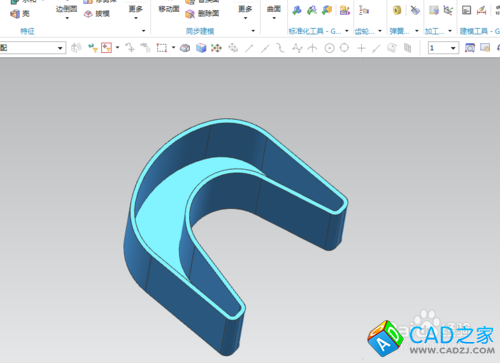This screenshot has width=500, height=363.
Task: Toggle the red-bordered selection filter icon
Action: click(x=106, y=48)
